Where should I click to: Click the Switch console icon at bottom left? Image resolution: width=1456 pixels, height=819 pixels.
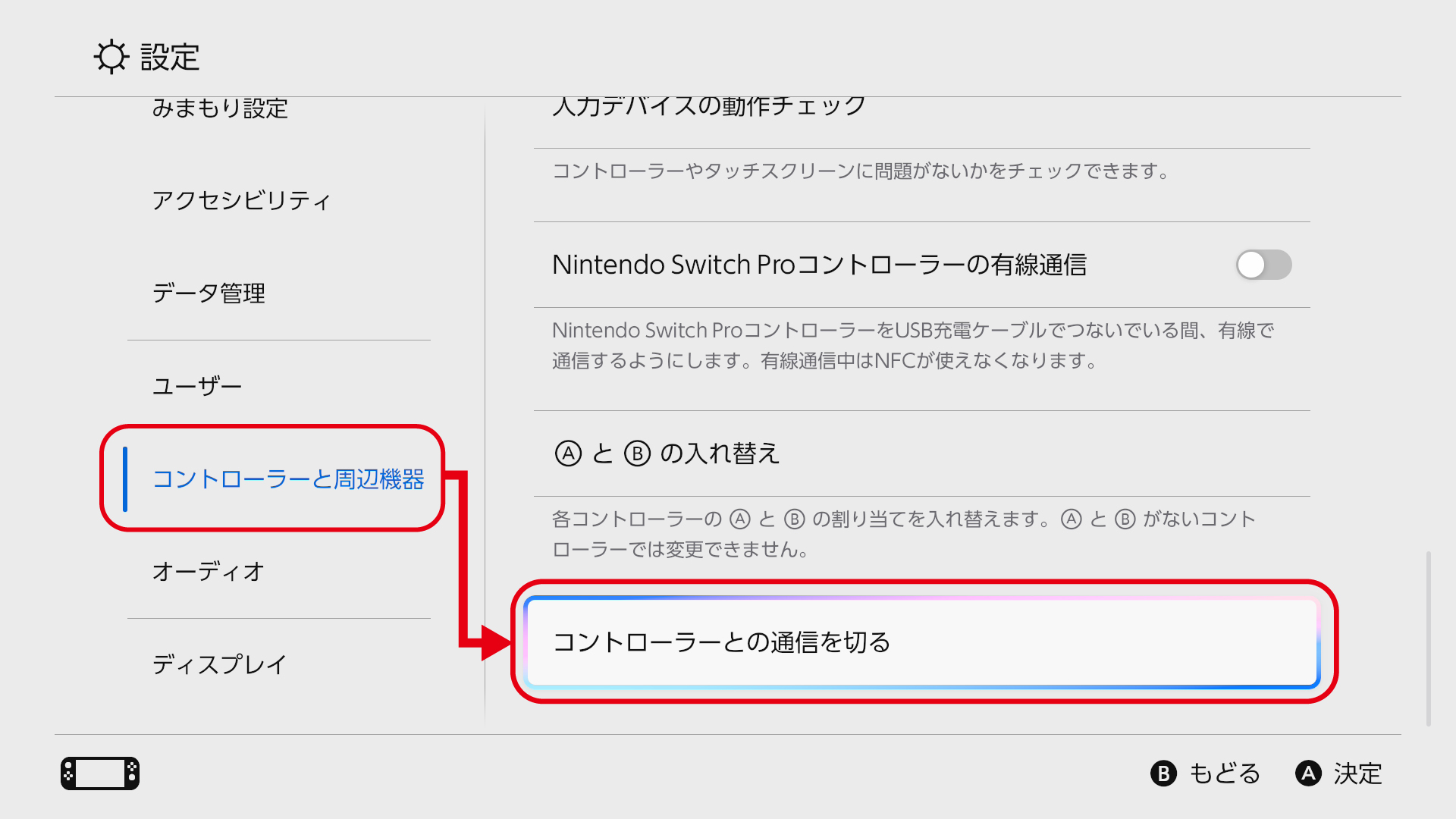(x=100, y=773)
